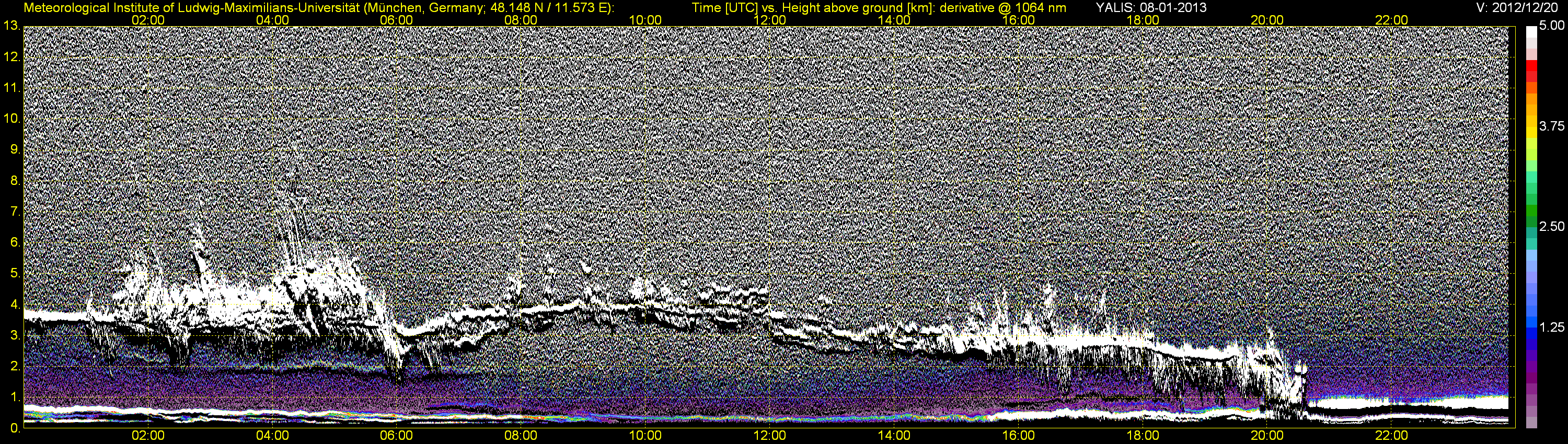
Task: Click the 8. height axis label
Action: [x=15, y=181]
